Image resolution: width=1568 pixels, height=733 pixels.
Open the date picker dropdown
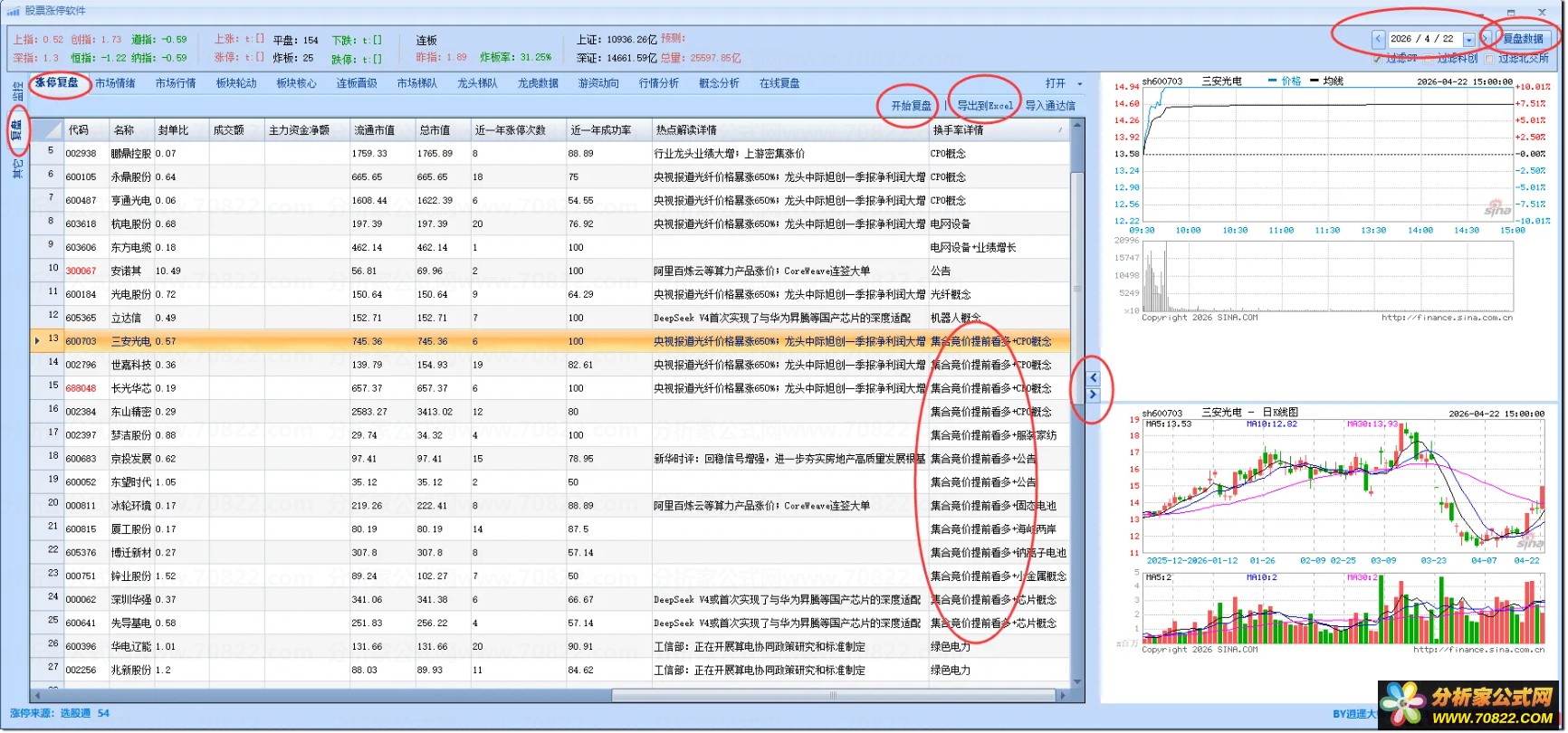1468,40
